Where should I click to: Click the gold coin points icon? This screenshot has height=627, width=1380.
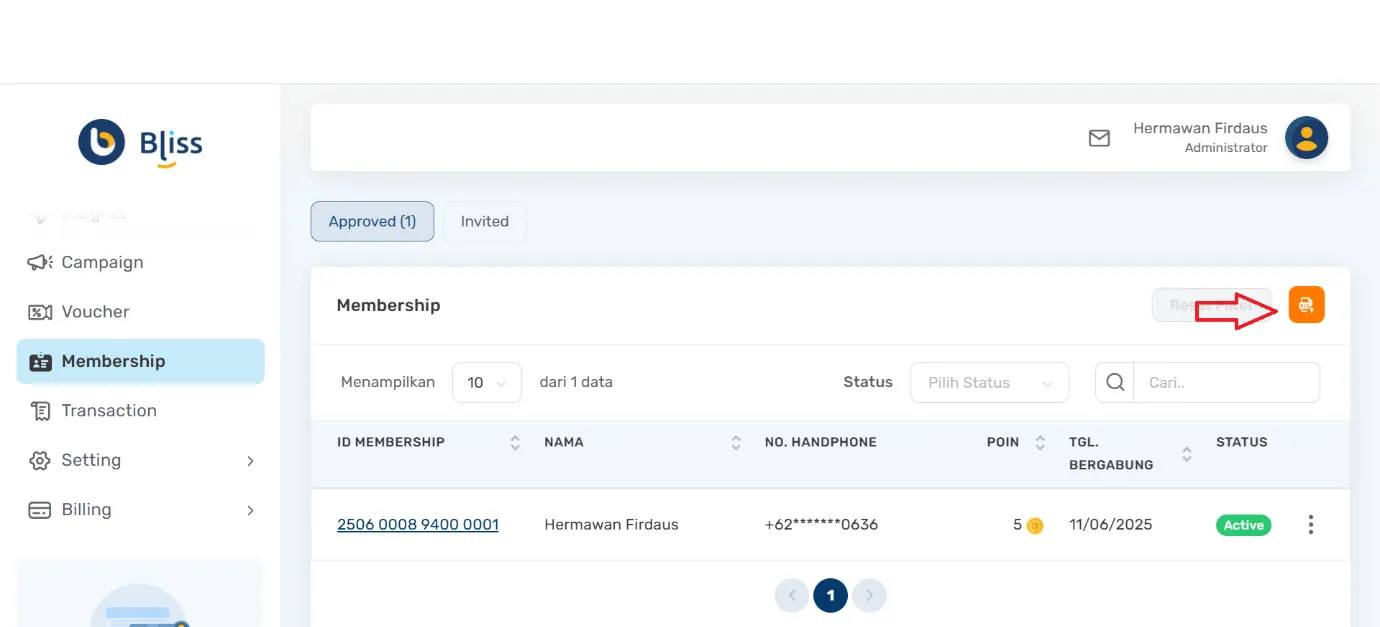coord(1035,525)
